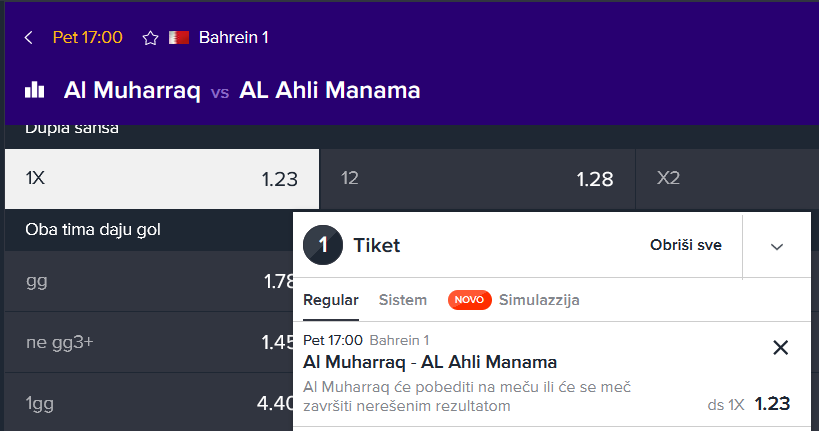Viewport: 819px width, 431px height.
Task: Click the Al Muharraq - AL Ahli Manama ticket entry
Action: [x=430, y=362]
